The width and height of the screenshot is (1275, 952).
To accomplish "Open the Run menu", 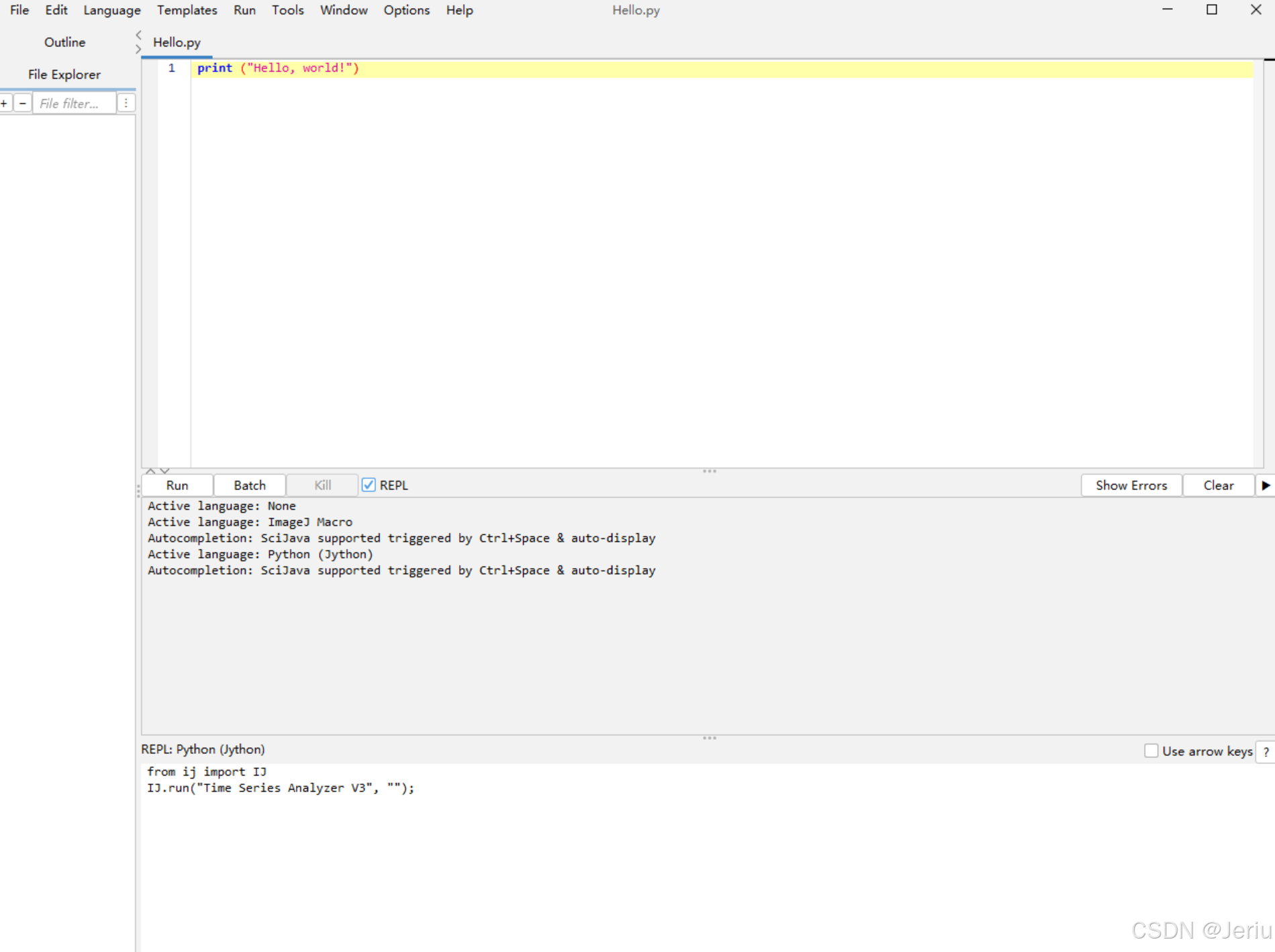I will pos(244,10).
